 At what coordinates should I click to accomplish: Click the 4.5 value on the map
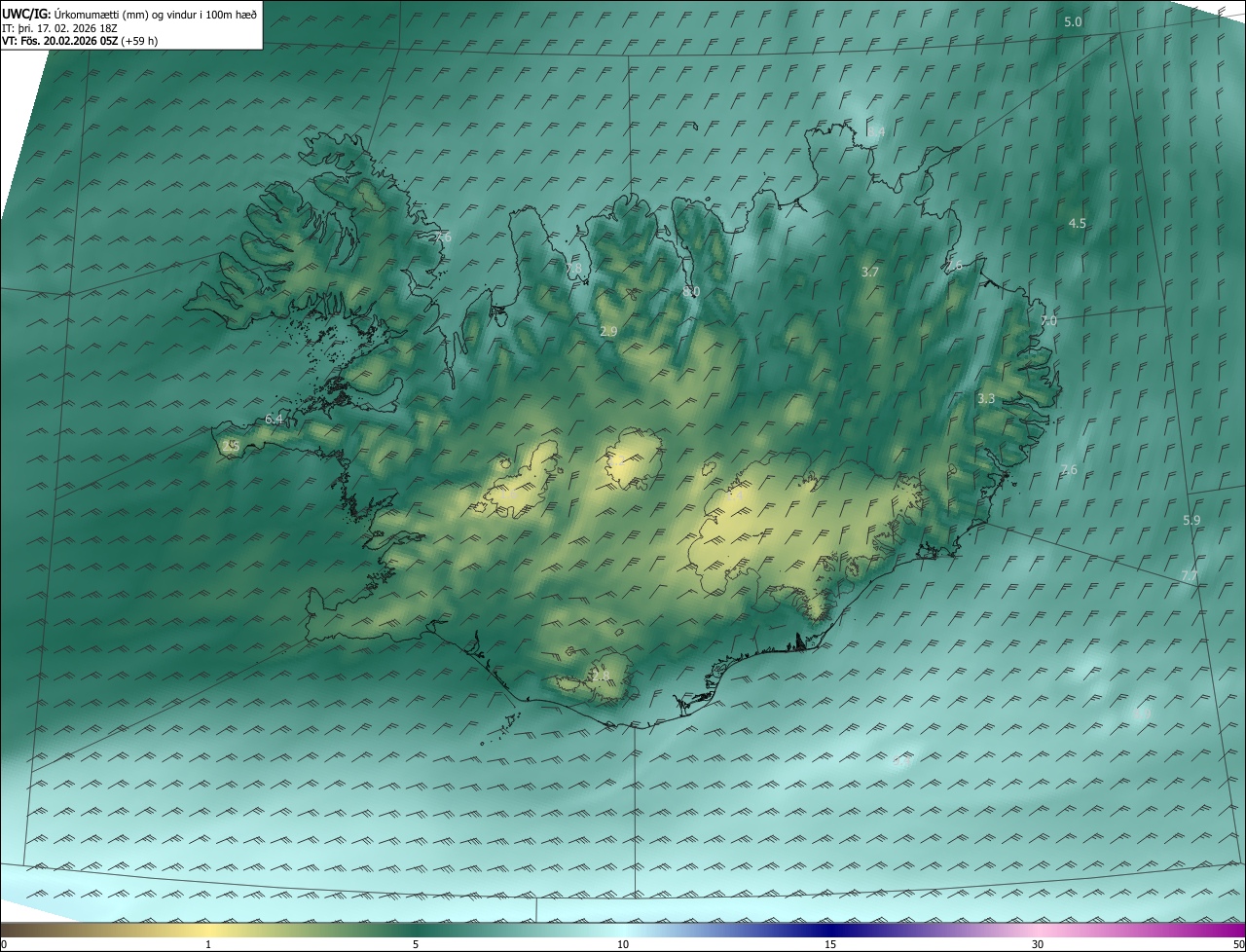click(1077, 224)
